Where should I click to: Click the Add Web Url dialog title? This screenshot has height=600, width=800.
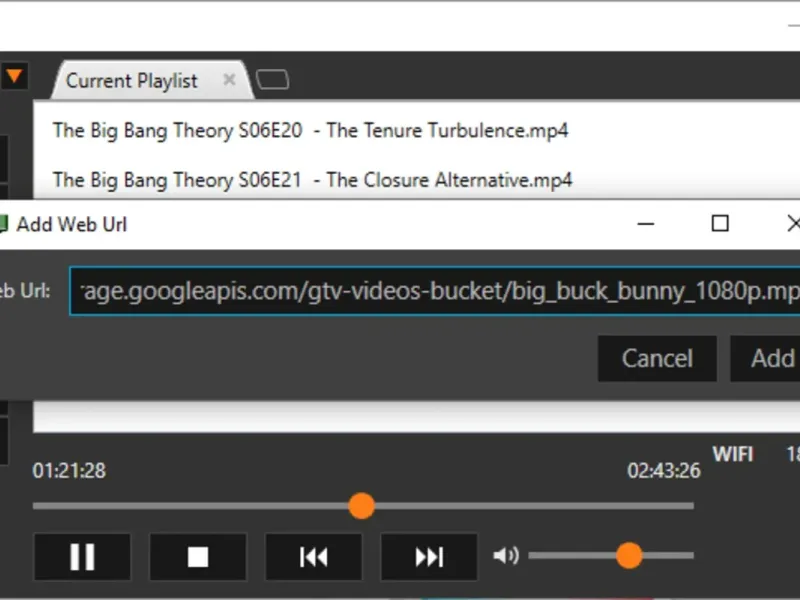(x=72, y=224)
